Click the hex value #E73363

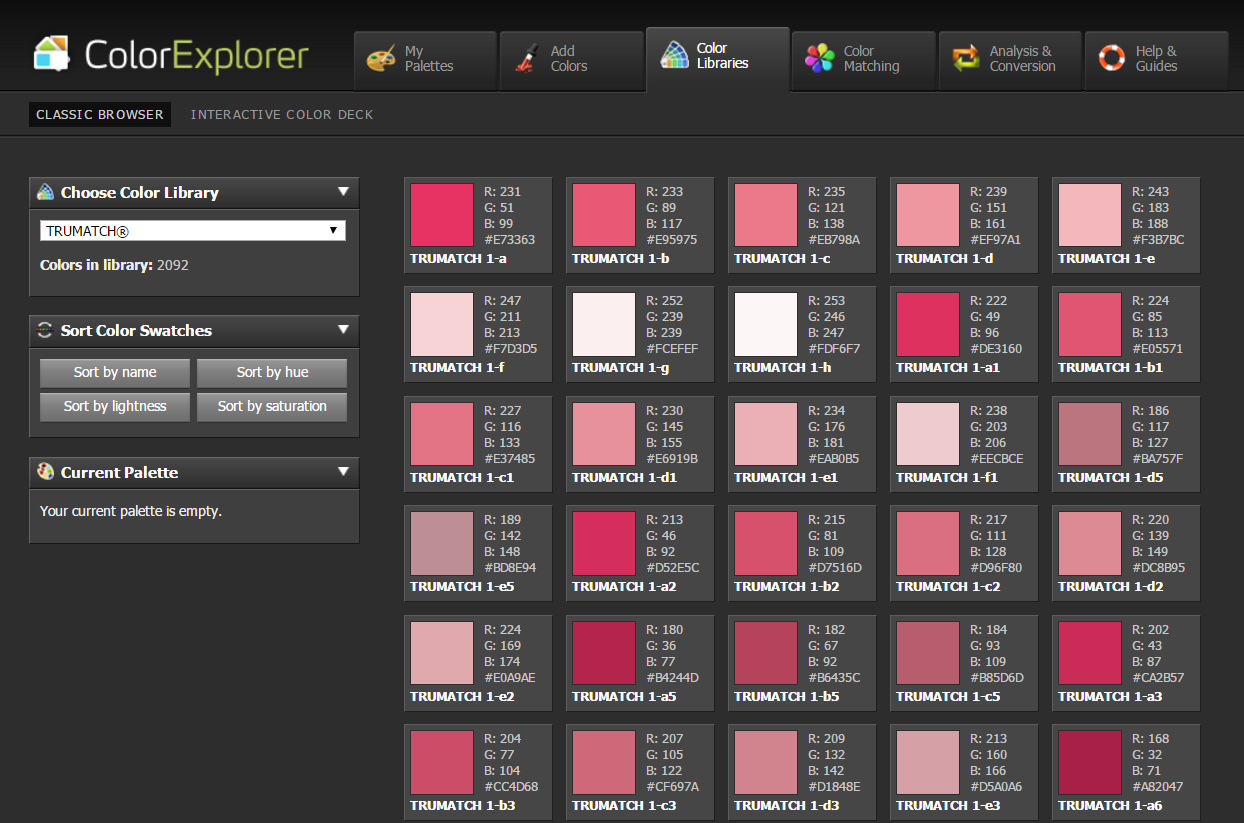509,240
